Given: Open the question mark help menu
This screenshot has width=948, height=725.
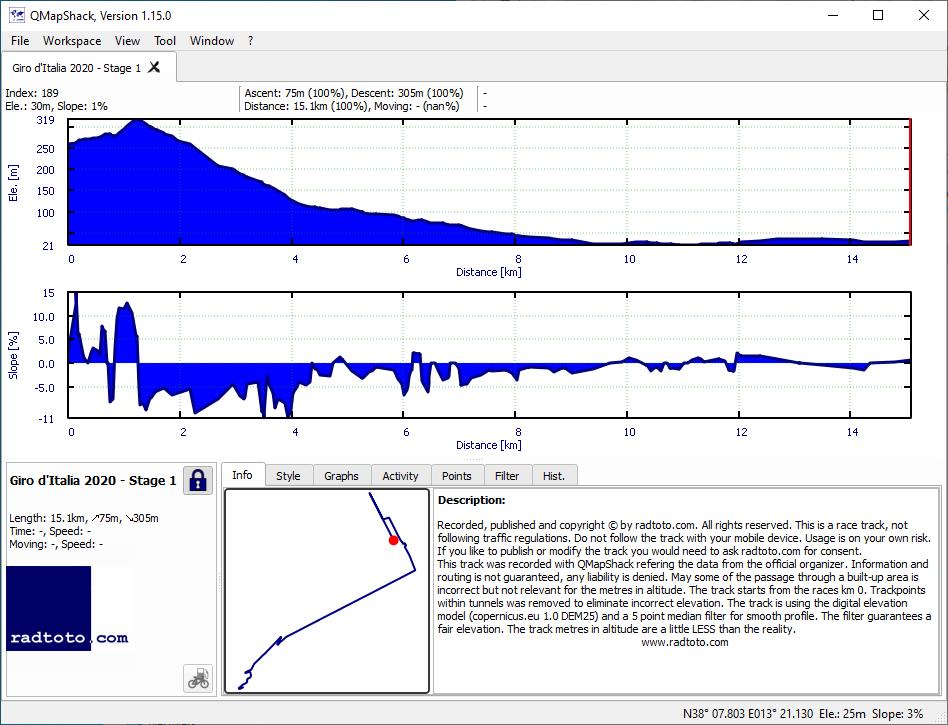Looking at the screenshot, I should 250,41.
